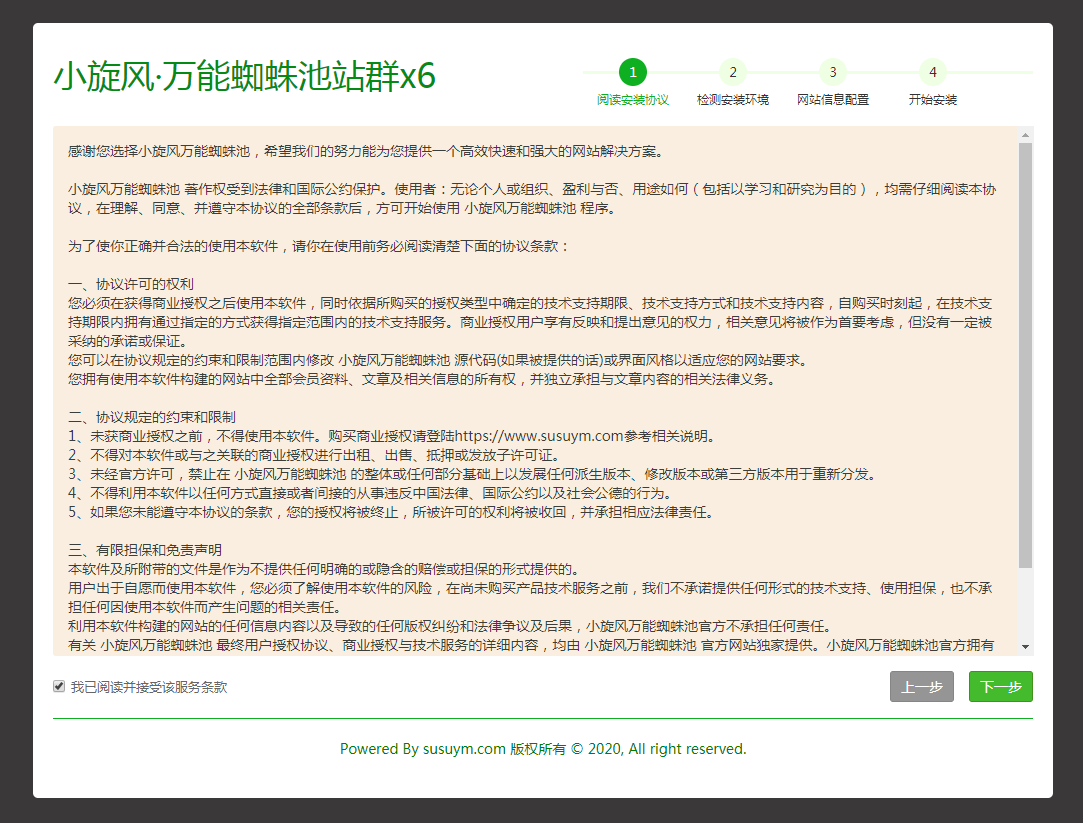The image size is (1083, 823).
Task: Click the 上一步 previous button
Action: point(921,686)
